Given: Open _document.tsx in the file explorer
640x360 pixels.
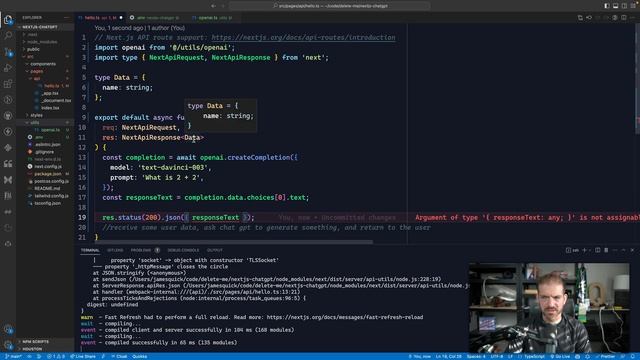Looking at the screenshot, I should (x=45, y=100).
